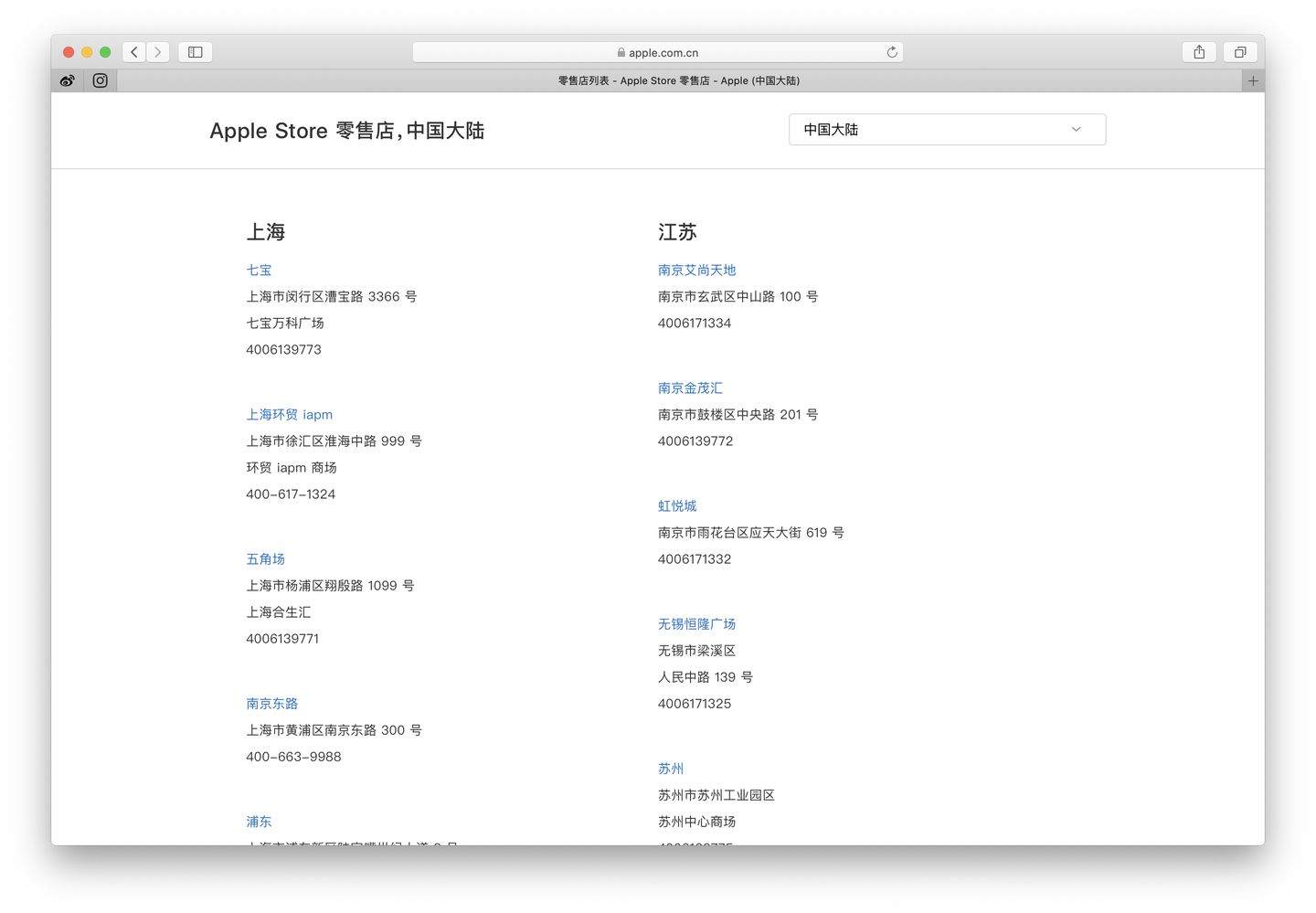Open the 浦东 store link
Screen dimensions: 1316x913
click(259, 822)
